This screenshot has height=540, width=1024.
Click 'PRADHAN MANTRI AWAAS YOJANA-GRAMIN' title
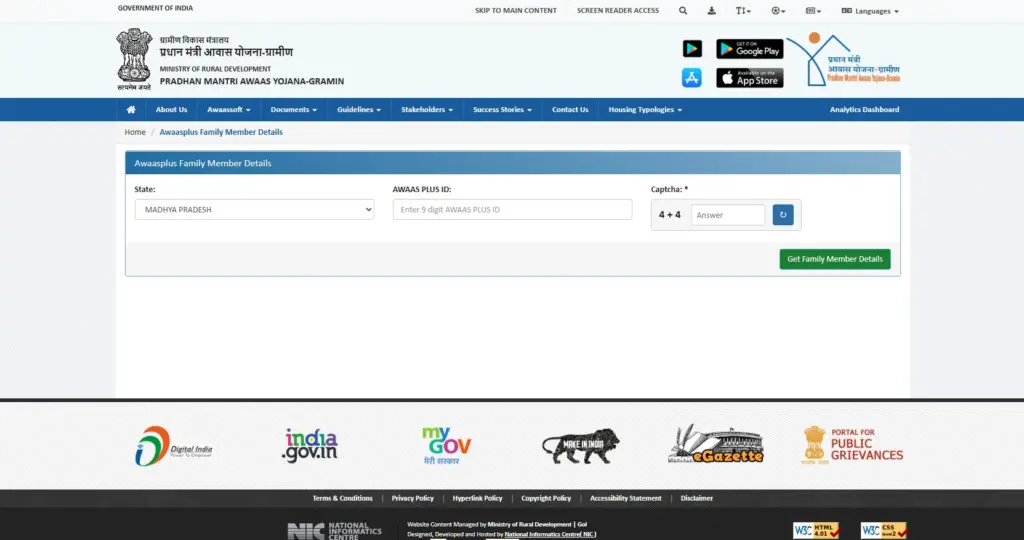(x=251, y=82)
